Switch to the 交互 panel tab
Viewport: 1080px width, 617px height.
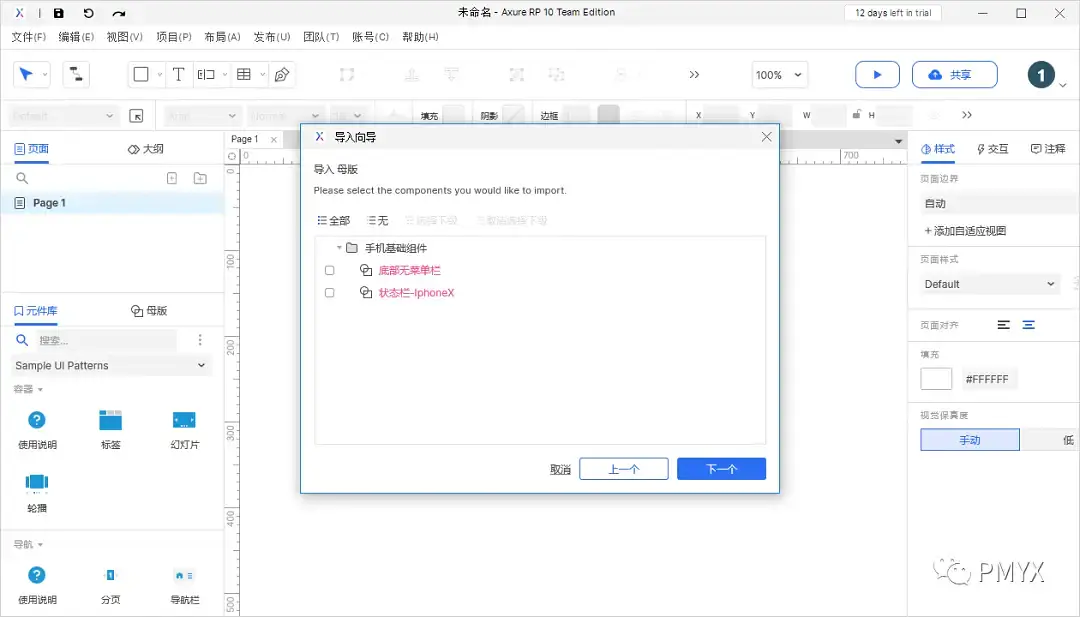pyautogui.click(x=996, y=148)
